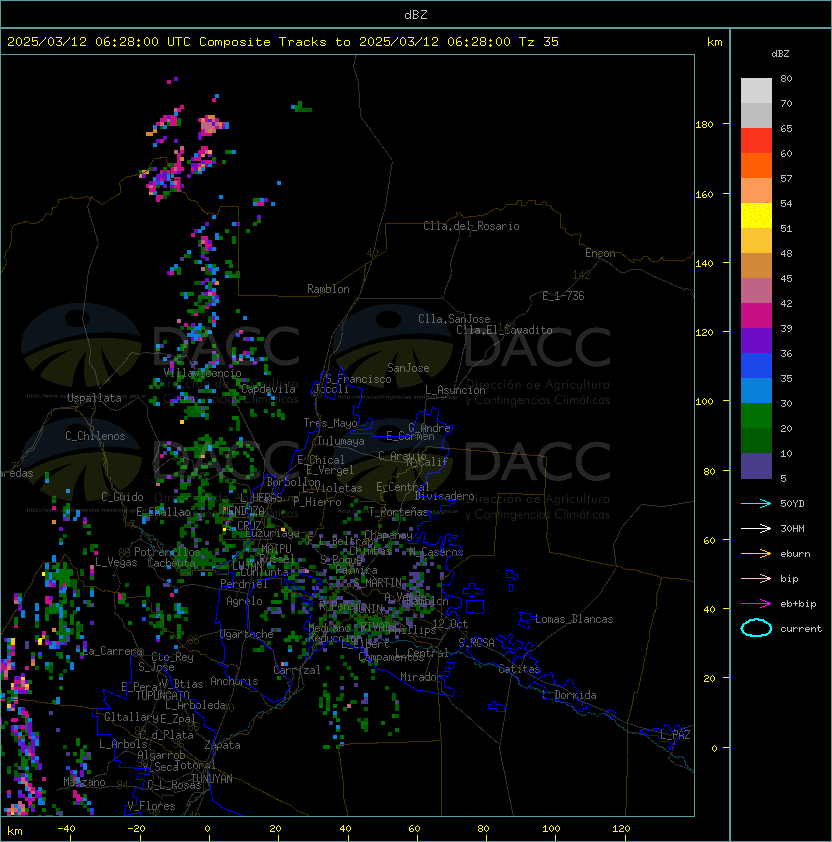Click the 'Ramblon' map label
This screenshot has height=842, width=832.
[328, 289]
